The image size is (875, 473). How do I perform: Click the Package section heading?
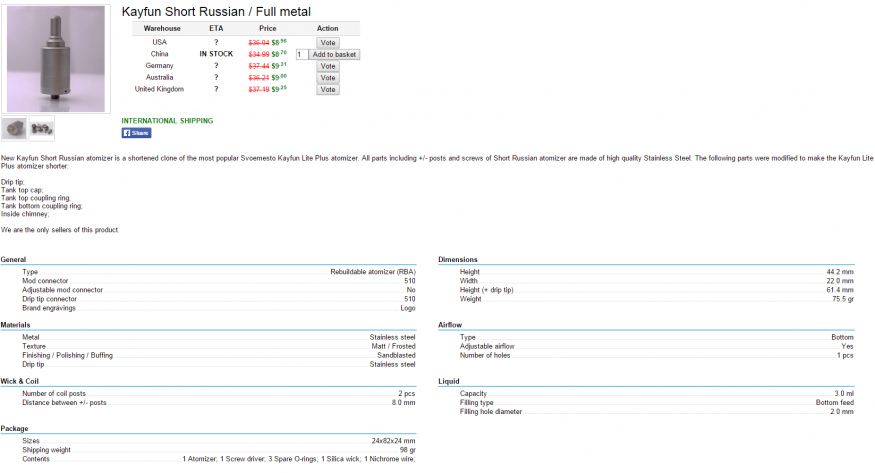(x=15, y=428)
